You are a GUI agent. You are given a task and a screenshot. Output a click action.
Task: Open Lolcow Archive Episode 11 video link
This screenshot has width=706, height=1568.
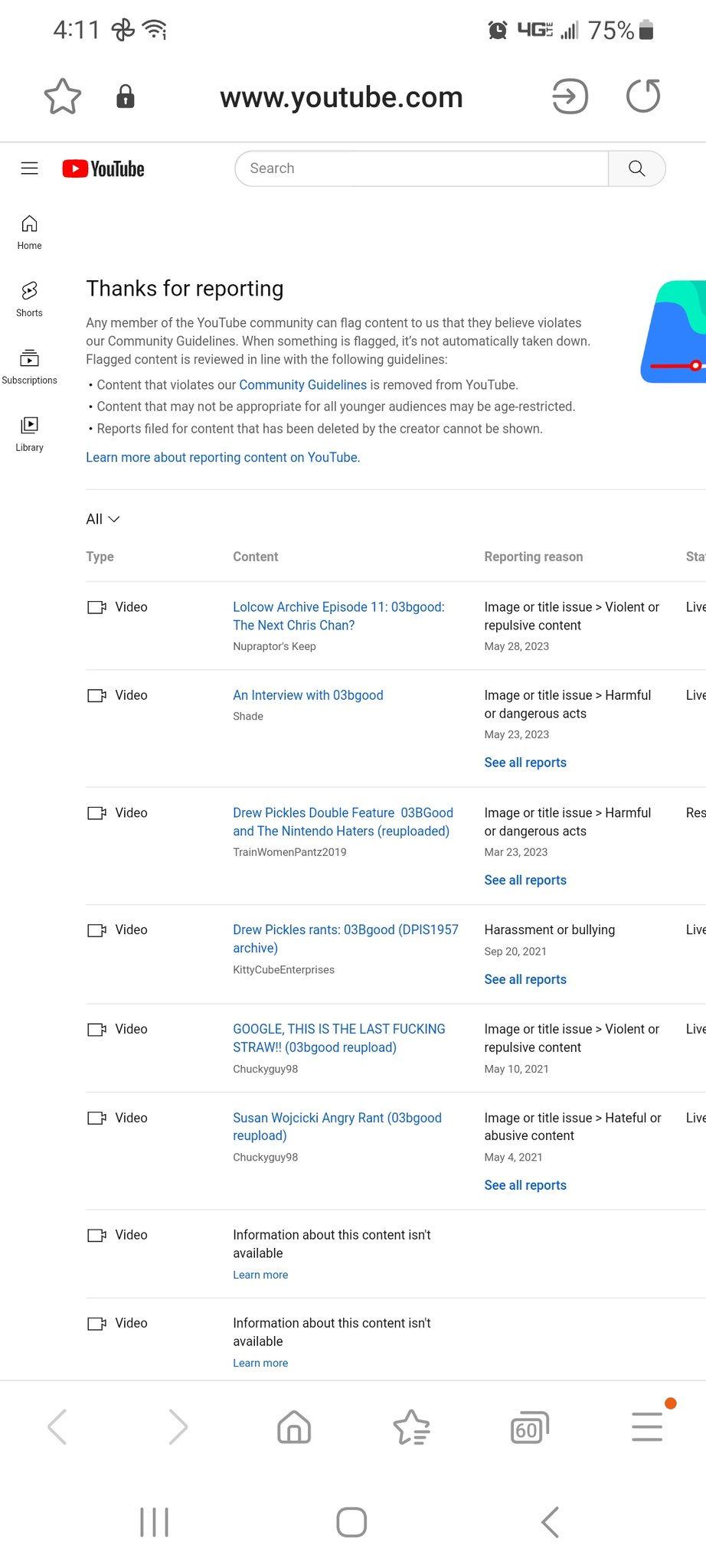point(338,616)
